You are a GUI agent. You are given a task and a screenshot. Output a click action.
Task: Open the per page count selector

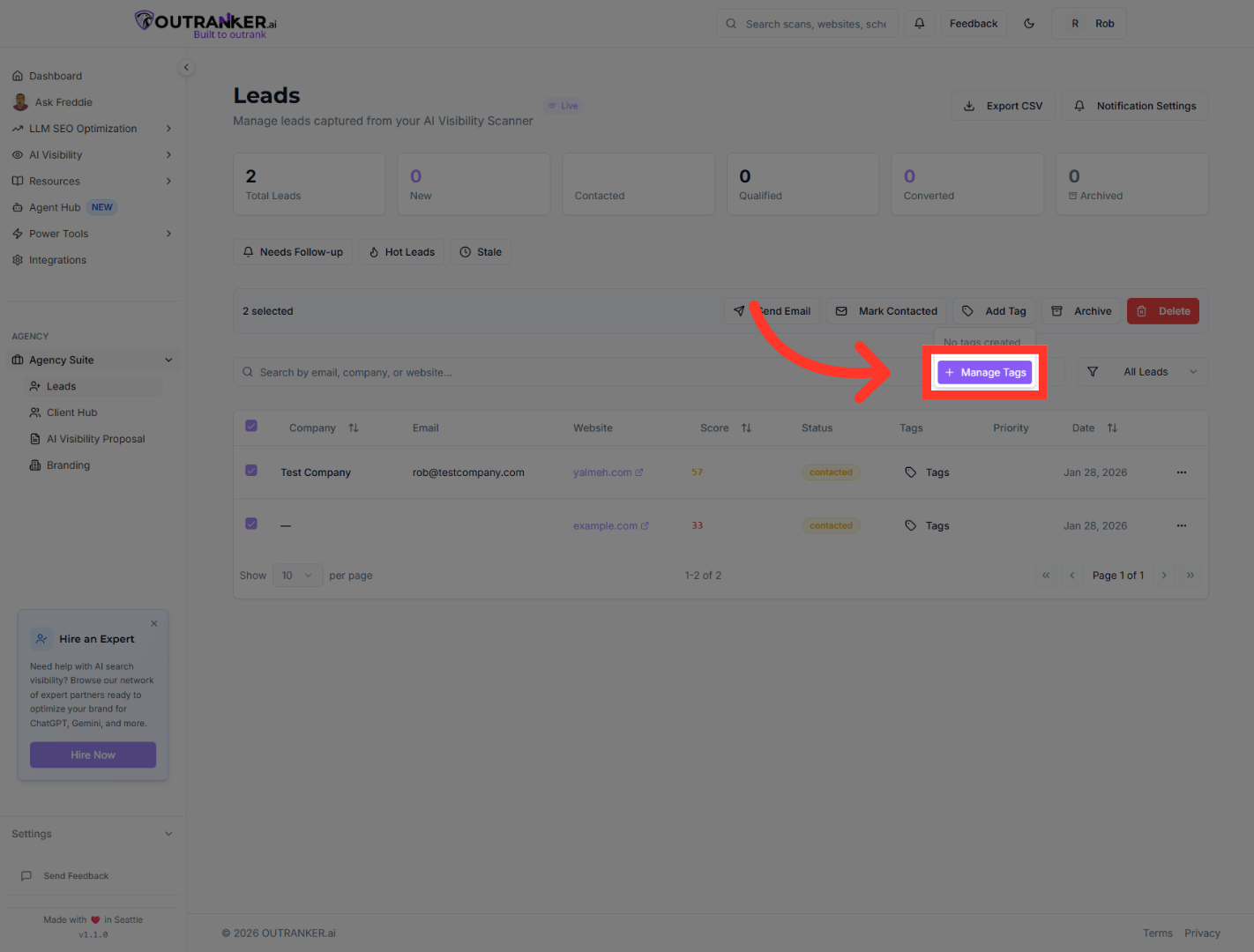[297, 575]
